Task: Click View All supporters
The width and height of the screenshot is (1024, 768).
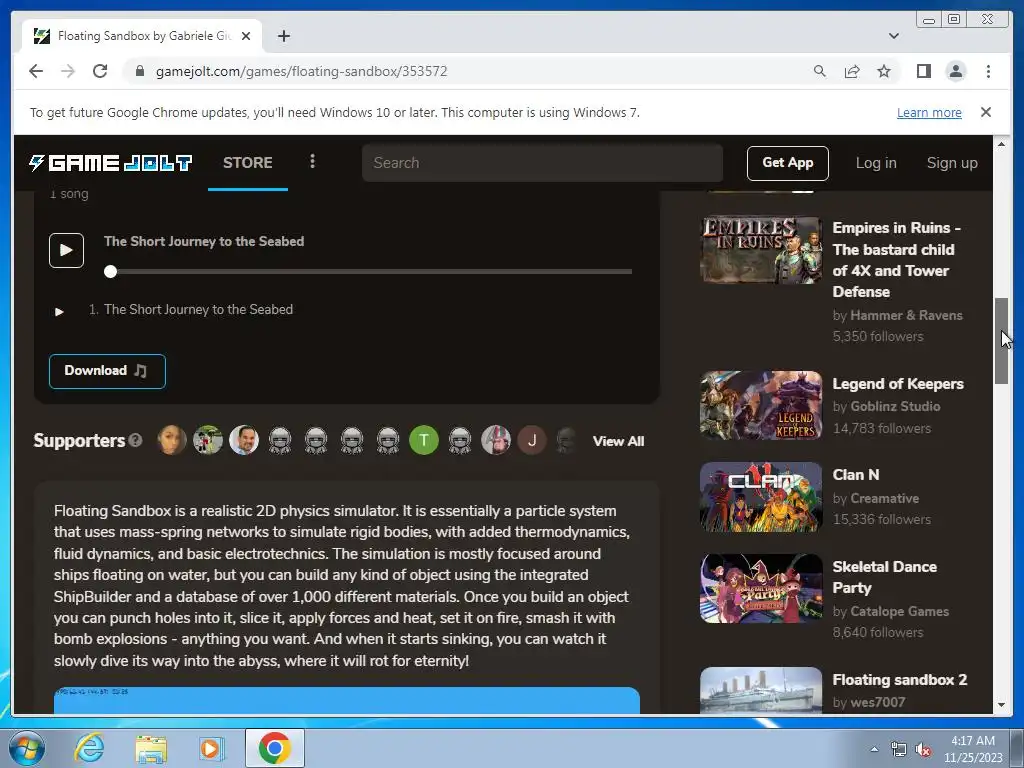Action: [618, 441]
